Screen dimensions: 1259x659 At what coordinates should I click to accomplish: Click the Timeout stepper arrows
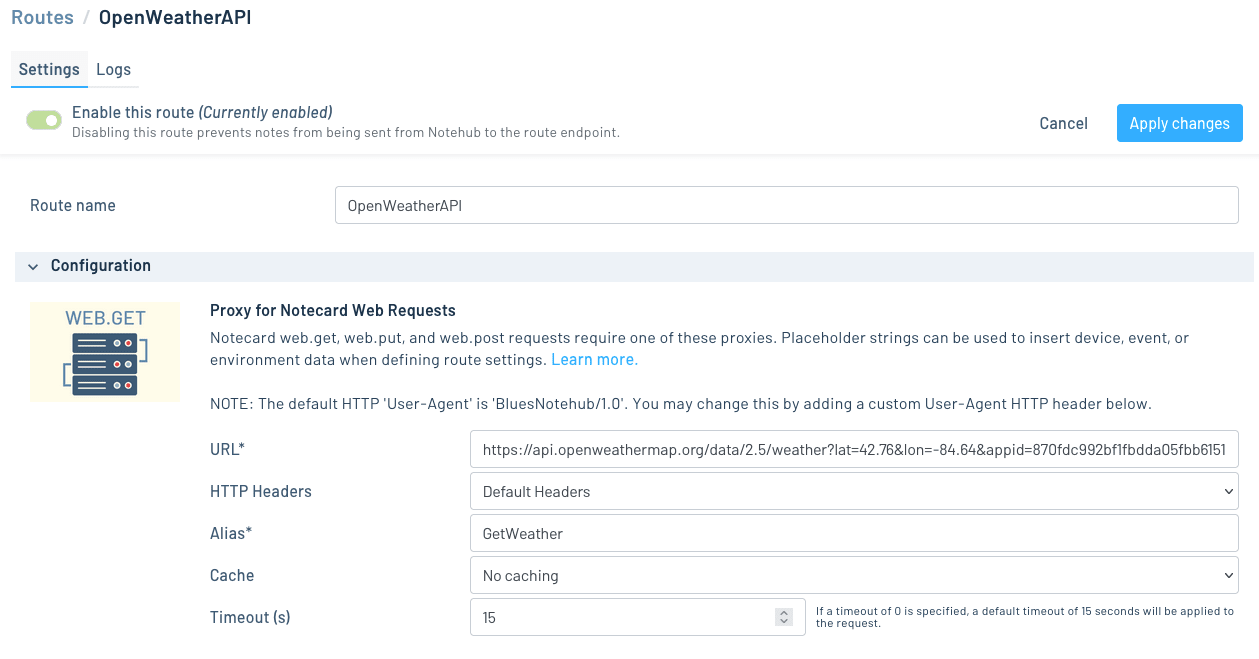pyautogui.click(x=784, y=618)
